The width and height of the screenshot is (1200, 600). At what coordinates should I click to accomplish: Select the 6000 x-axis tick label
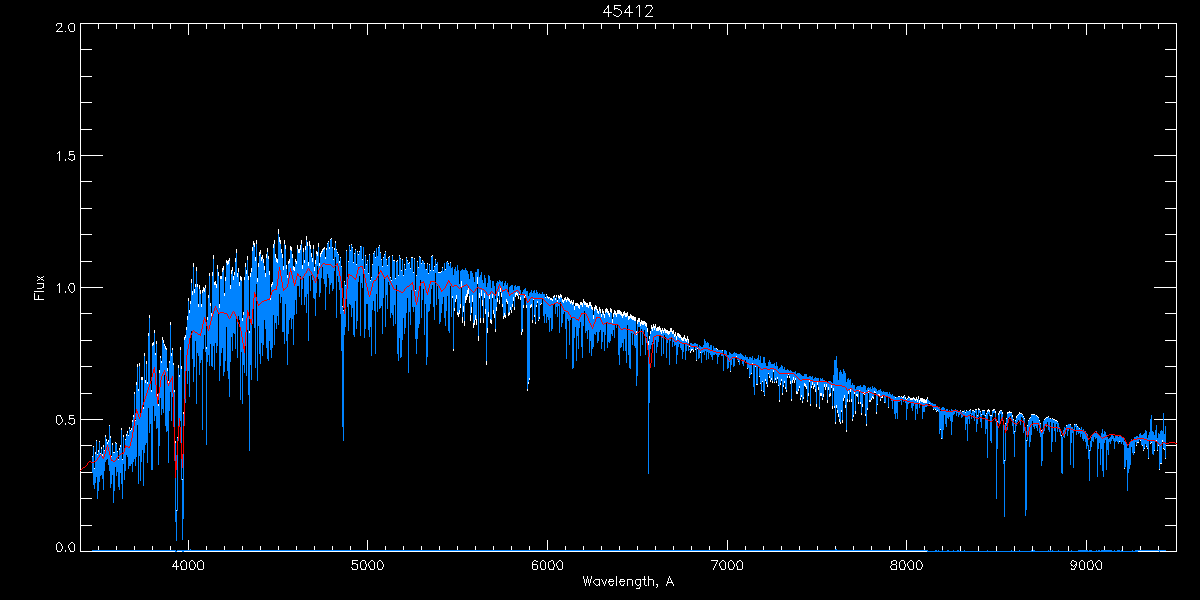[x=547, y=563]
